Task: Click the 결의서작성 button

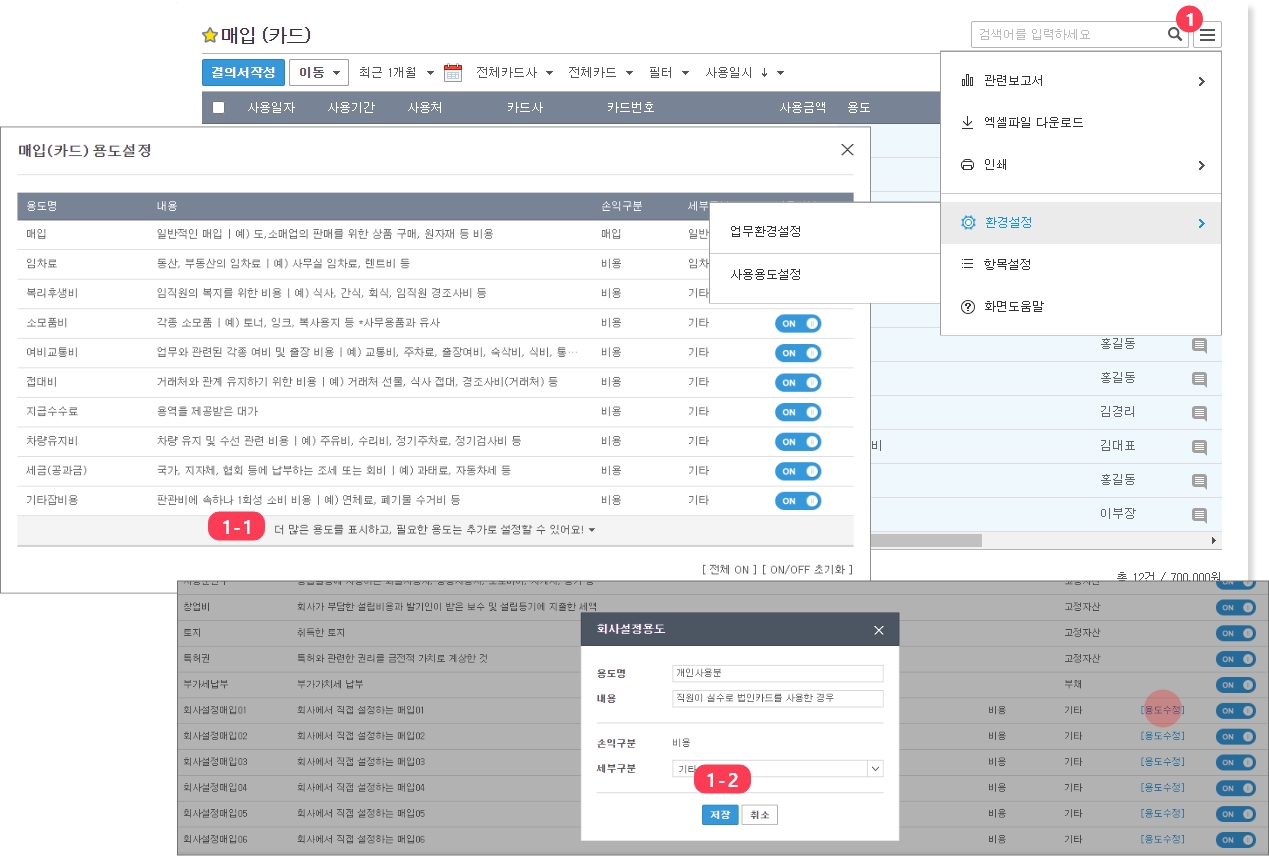Action: [x=243, y=72]
